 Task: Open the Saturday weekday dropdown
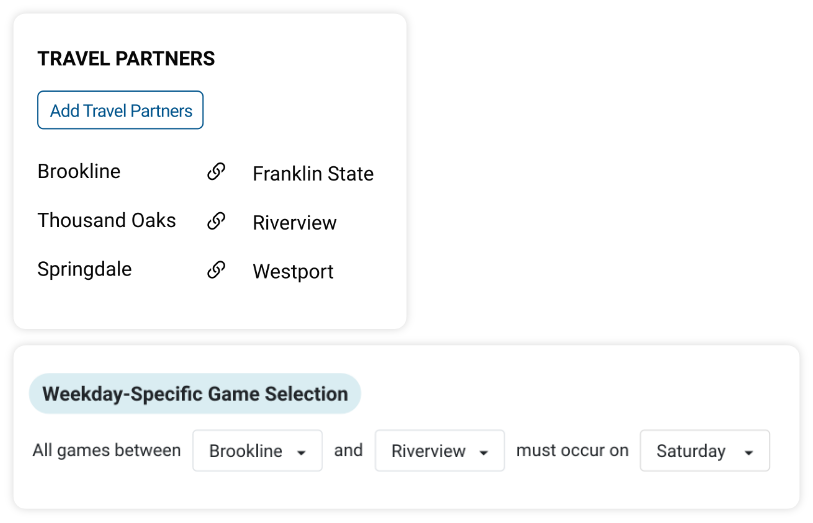[x=705, y=450]
